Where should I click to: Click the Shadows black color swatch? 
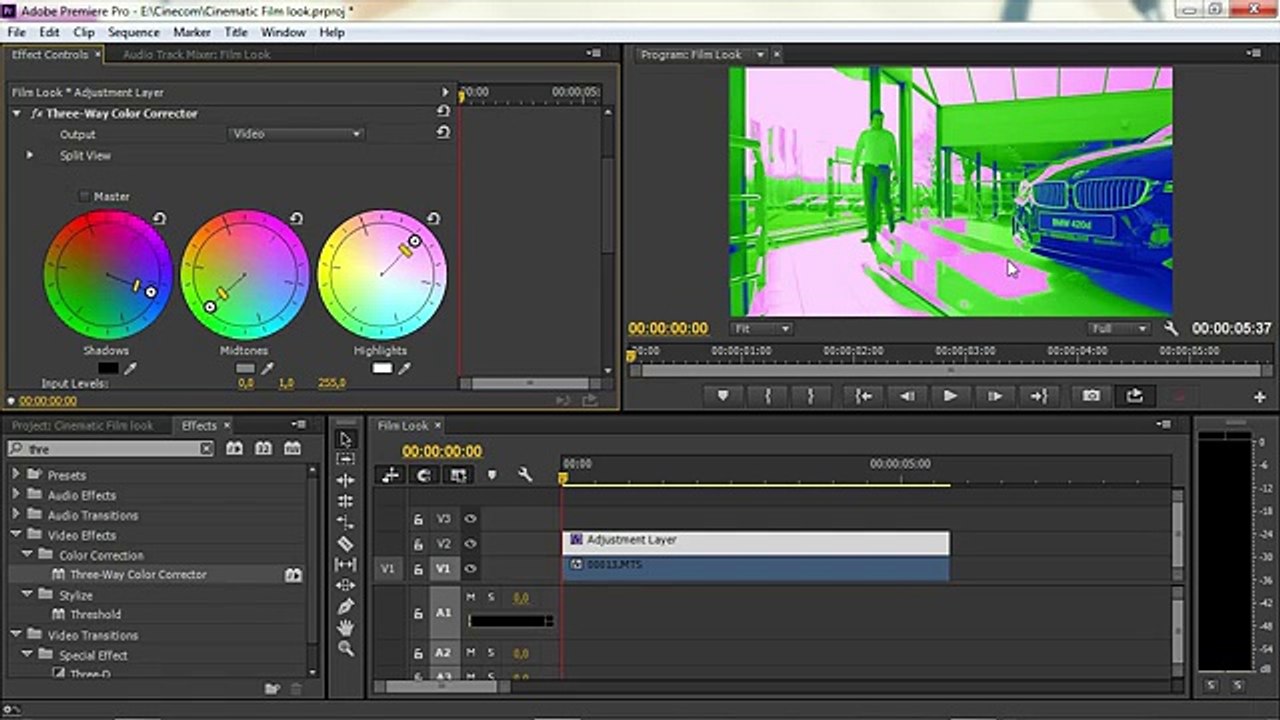(x=107, y=369)
